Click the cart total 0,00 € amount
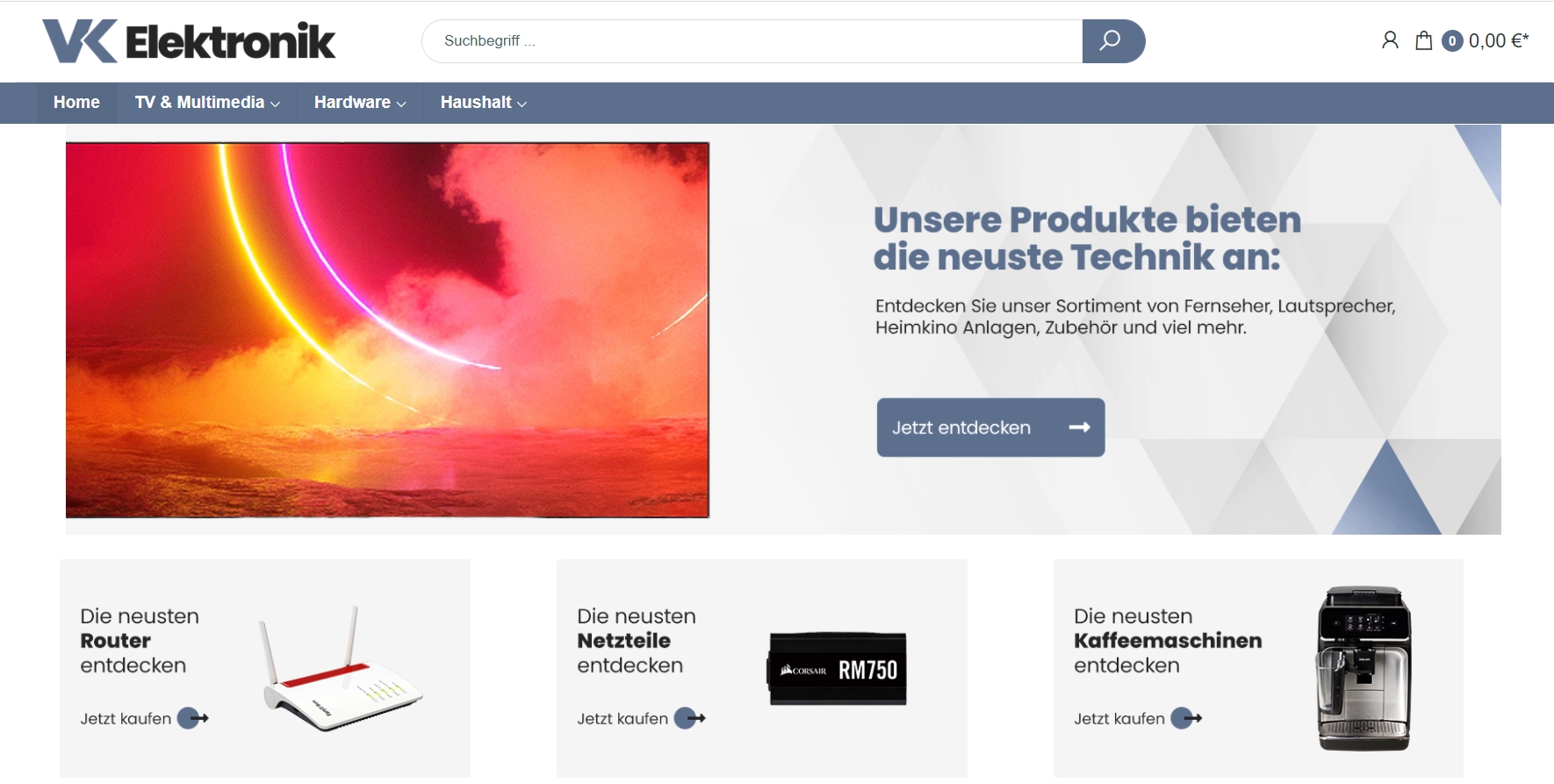Viewport: 1554px width, 784px height. [1499, 41]
